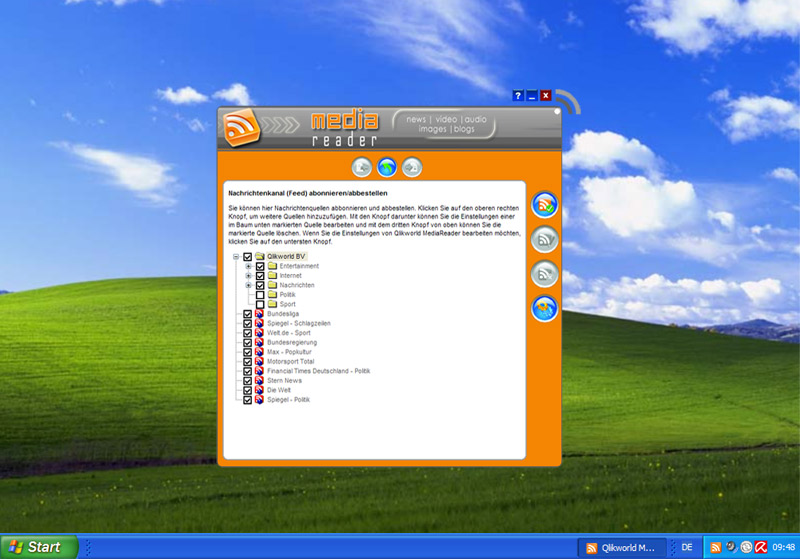Minimize the MediaReader window

pos(532,95)
